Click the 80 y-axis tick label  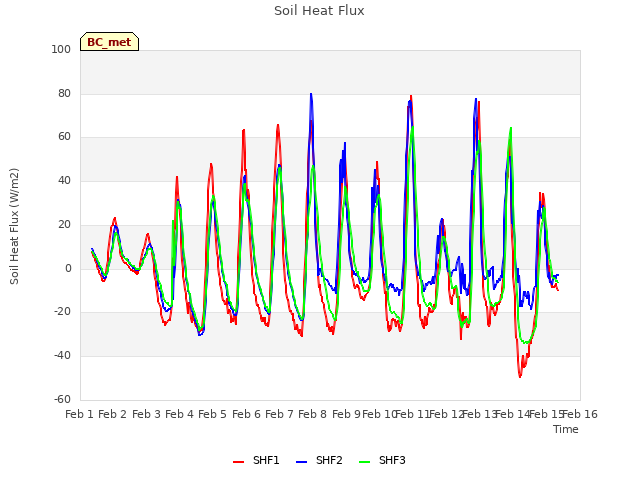tap(64, 93)
